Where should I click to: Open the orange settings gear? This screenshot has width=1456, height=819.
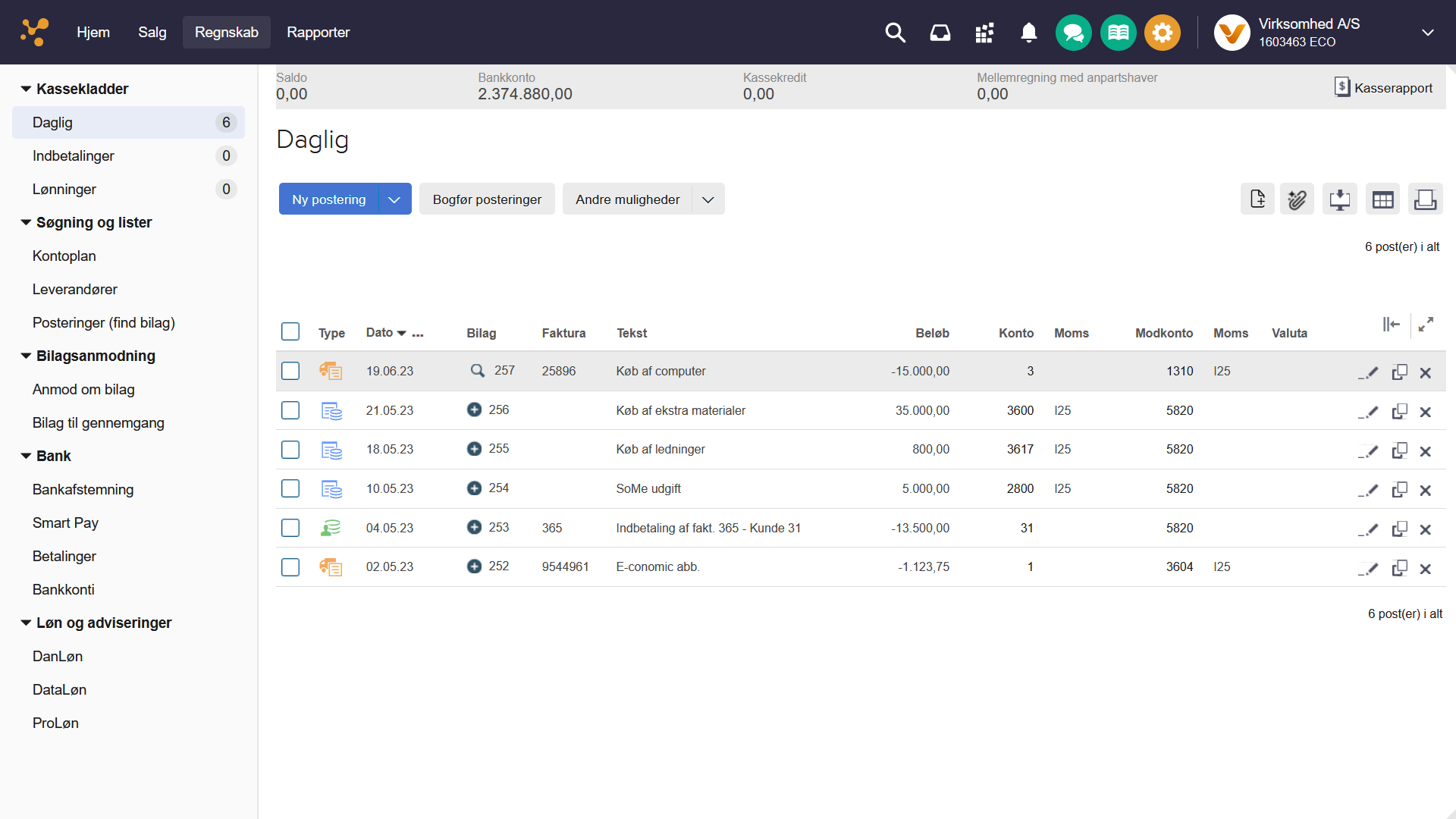pos(1162,33)
